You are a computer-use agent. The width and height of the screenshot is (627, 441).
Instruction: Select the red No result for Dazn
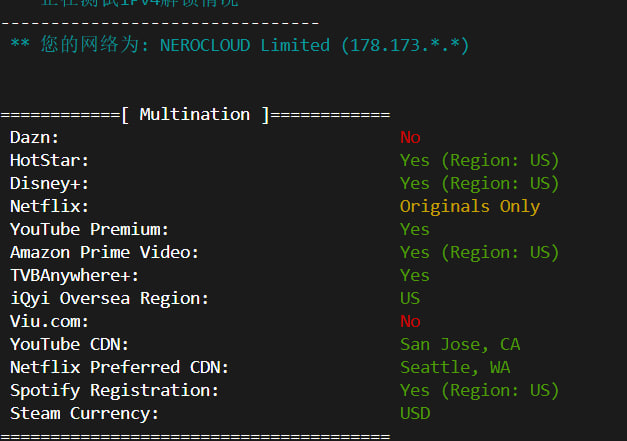tap(410, 138)
